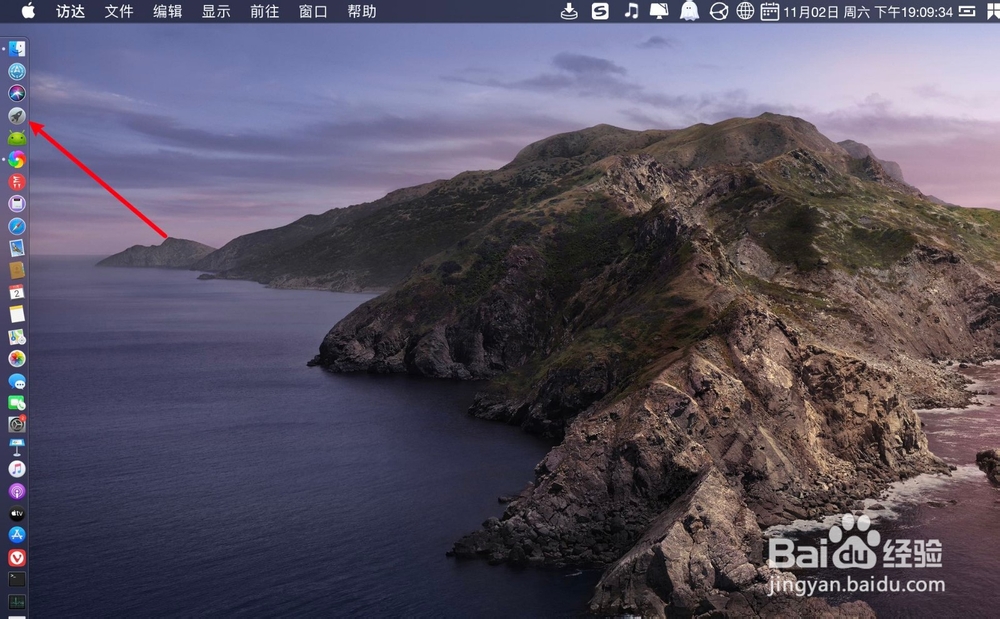Screen dimensions: 1000x619
Task: Open Maps from the dock
Action: pyautogui.click(x=17, y=337)
